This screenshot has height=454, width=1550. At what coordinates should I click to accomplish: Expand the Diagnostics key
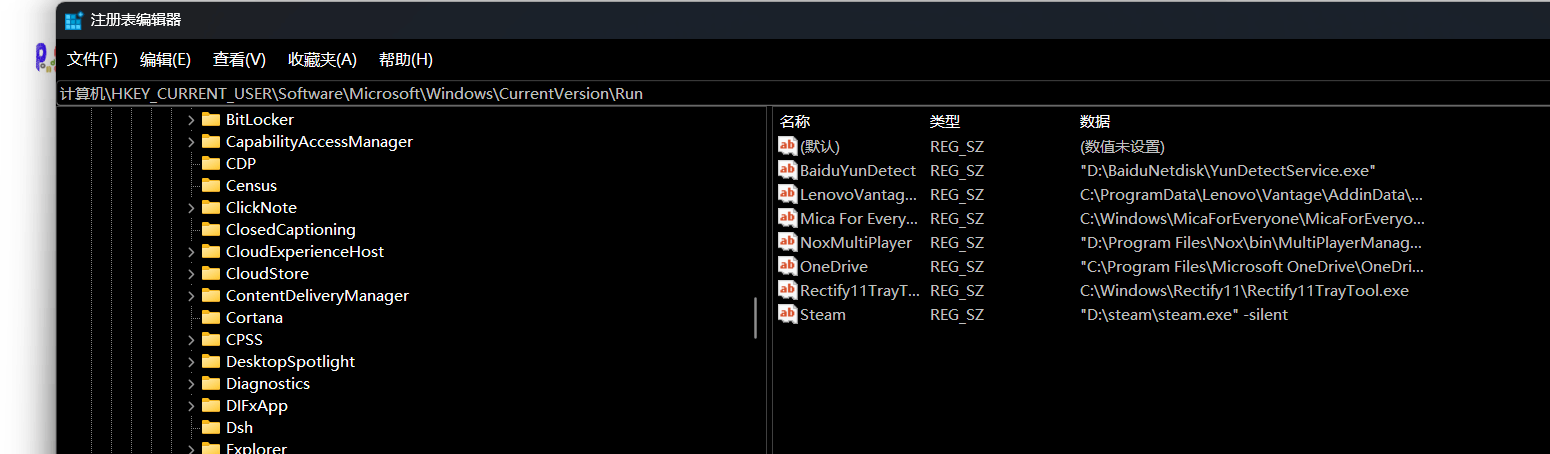click(191, 384)
